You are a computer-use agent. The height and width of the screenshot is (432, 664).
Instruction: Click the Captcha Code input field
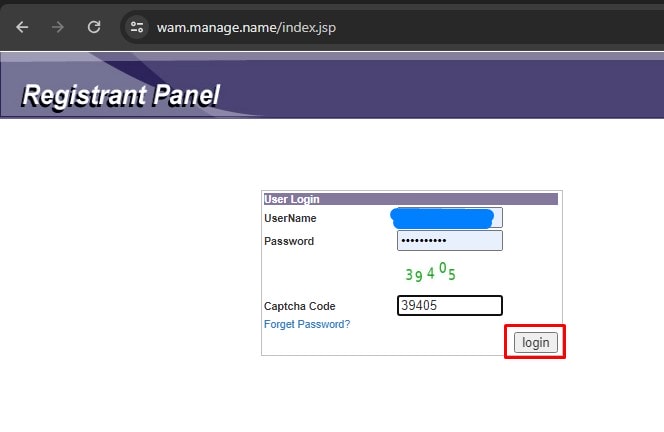click(x=450, y=305)
